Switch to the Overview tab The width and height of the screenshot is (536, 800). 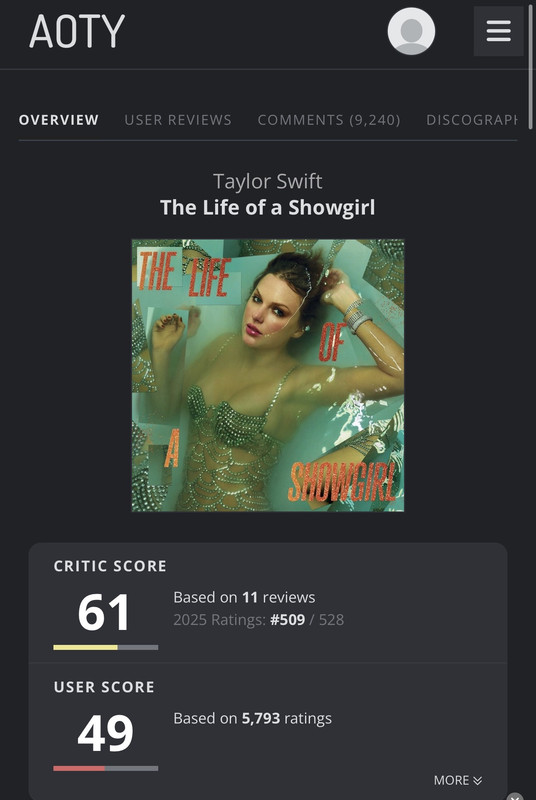point(59,120)
